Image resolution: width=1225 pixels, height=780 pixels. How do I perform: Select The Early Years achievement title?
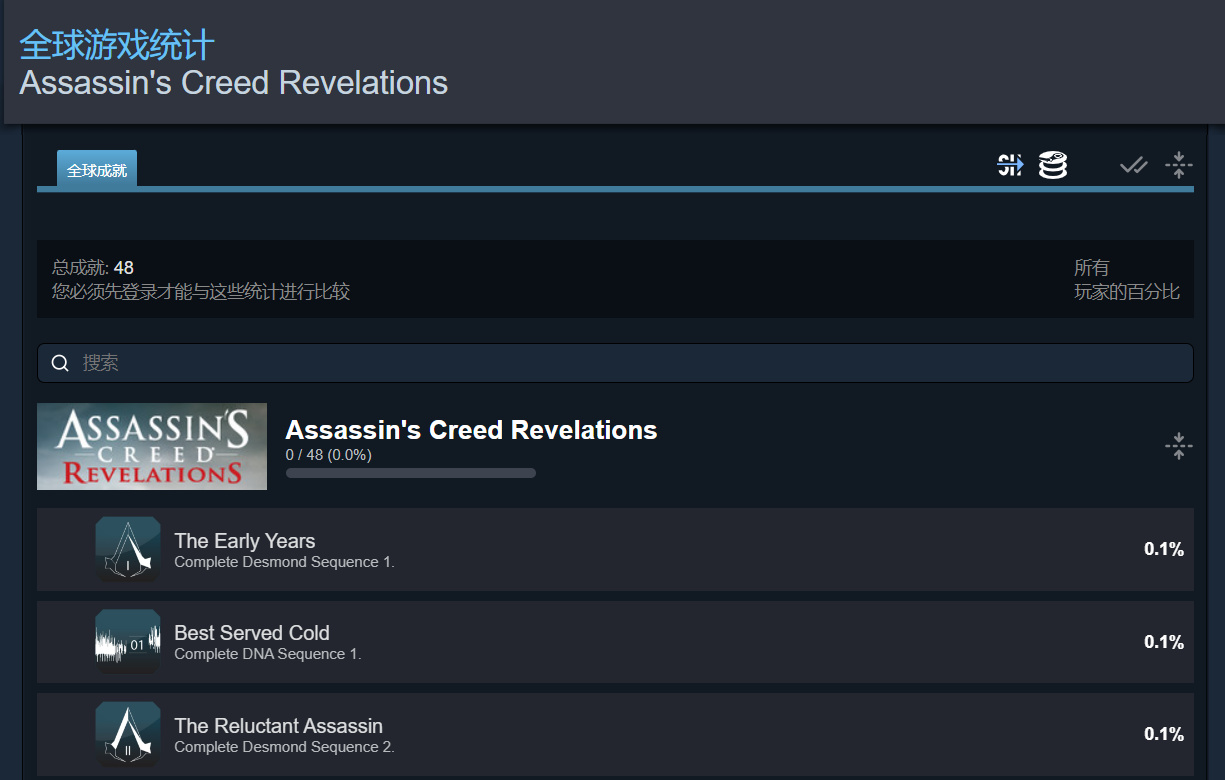click(x=244, y=541)
